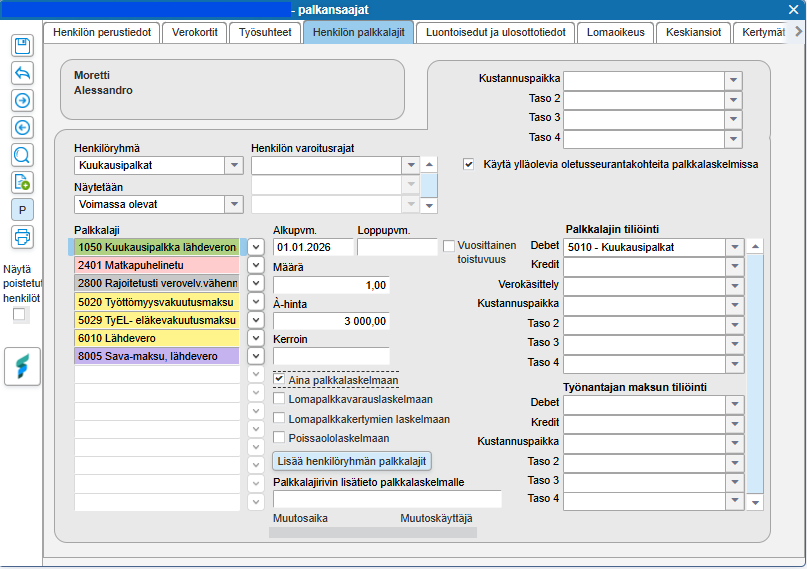Open Verokäsittely dropdown

pos(734,286)
